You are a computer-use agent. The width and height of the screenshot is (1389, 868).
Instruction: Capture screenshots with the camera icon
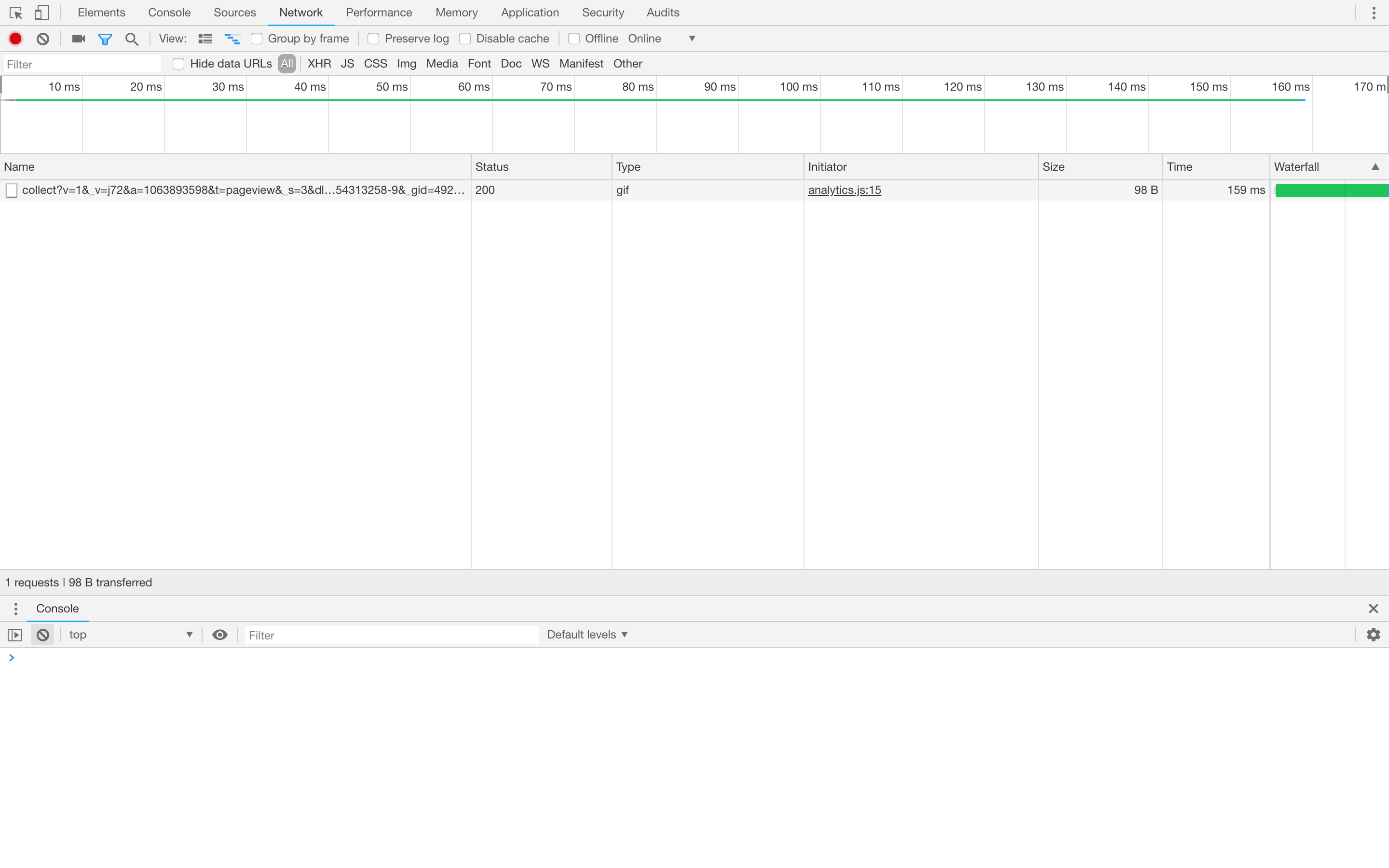coord(79,39)
